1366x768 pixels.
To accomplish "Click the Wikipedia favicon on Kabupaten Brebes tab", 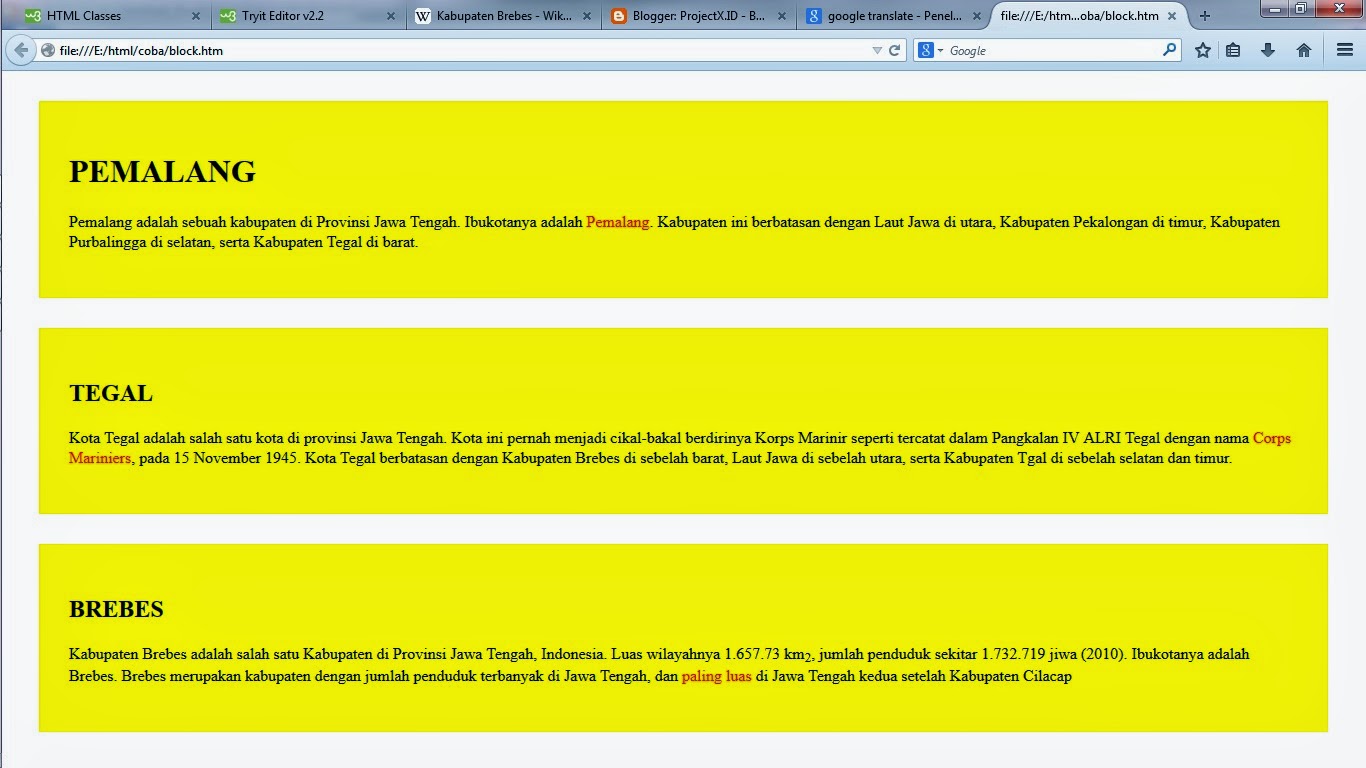I will pos(423,16).
